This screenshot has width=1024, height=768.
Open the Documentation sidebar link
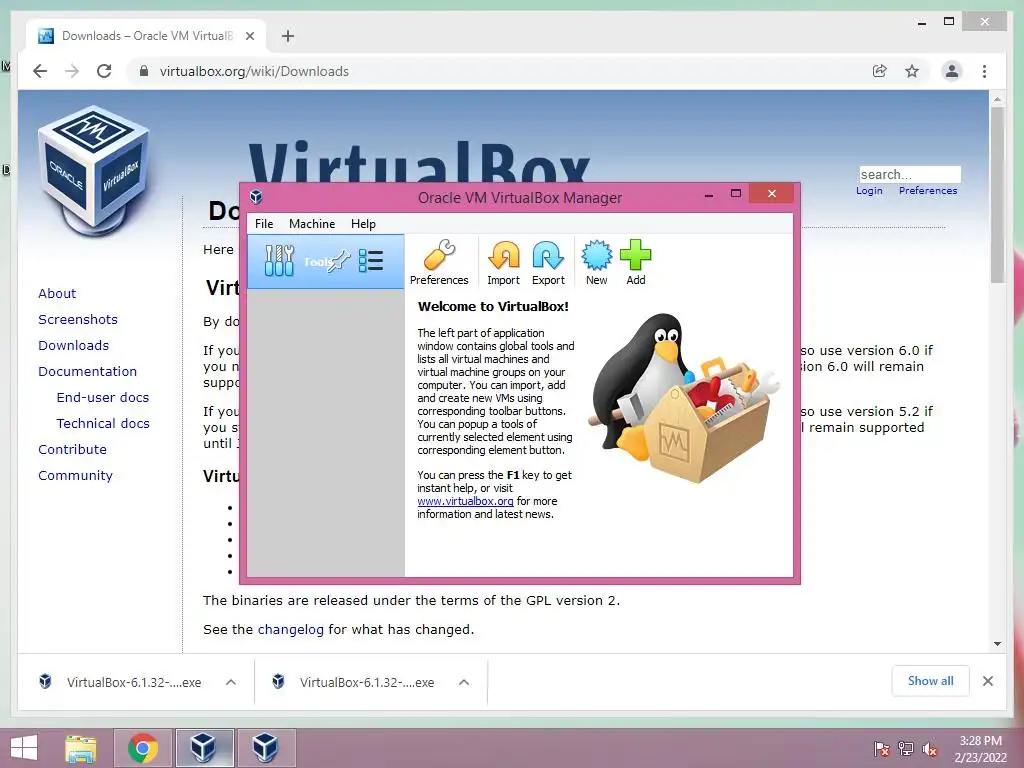click(x=88, y=372)
